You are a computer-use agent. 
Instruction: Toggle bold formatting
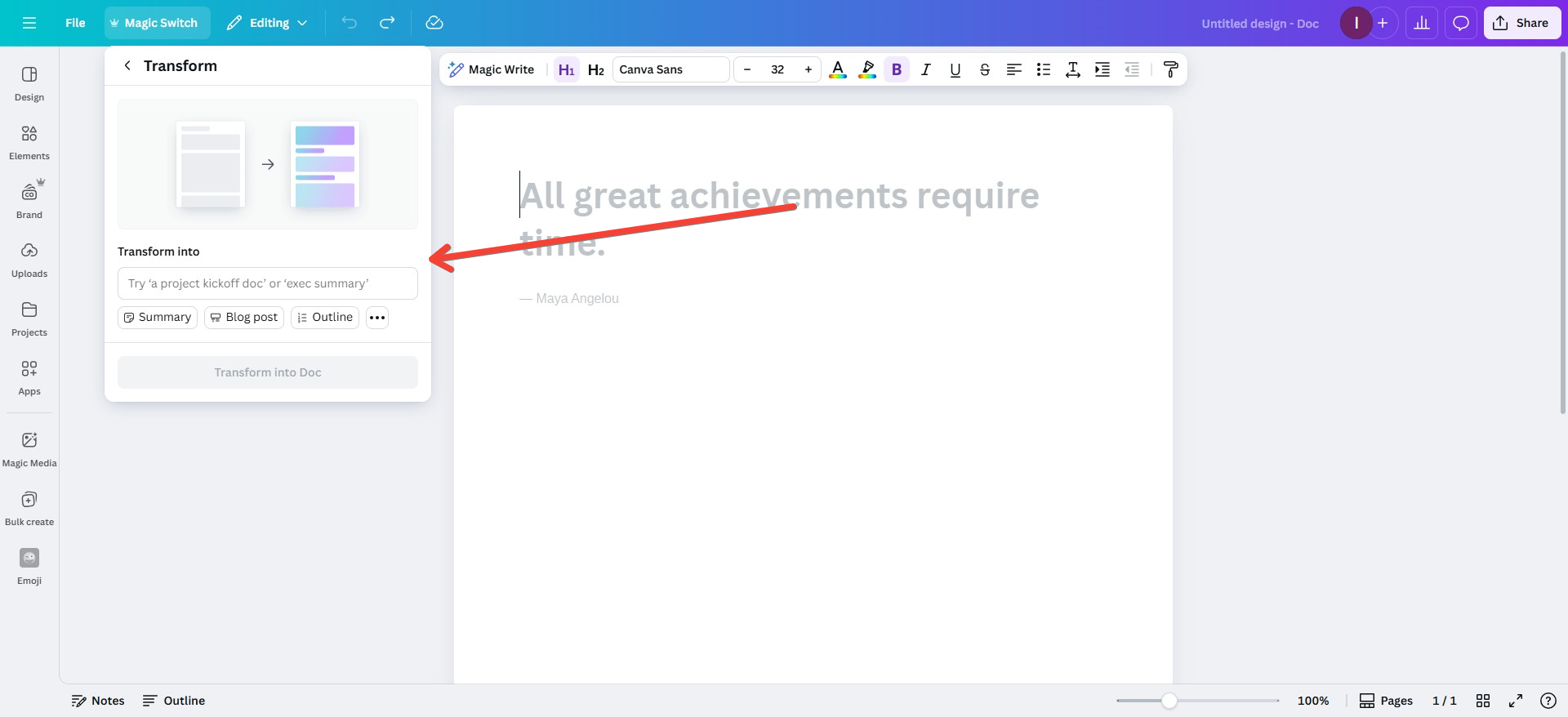(x=897, y=69)
